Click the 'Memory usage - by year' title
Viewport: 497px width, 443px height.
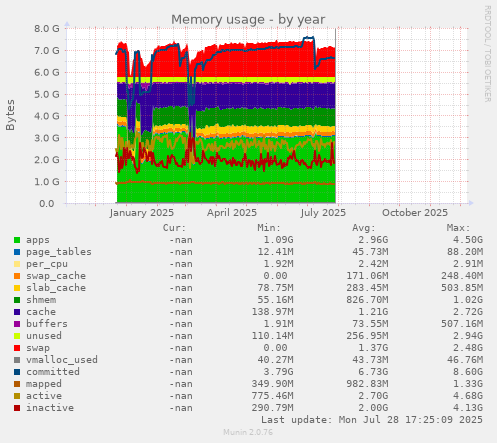[x=248, y=20]
